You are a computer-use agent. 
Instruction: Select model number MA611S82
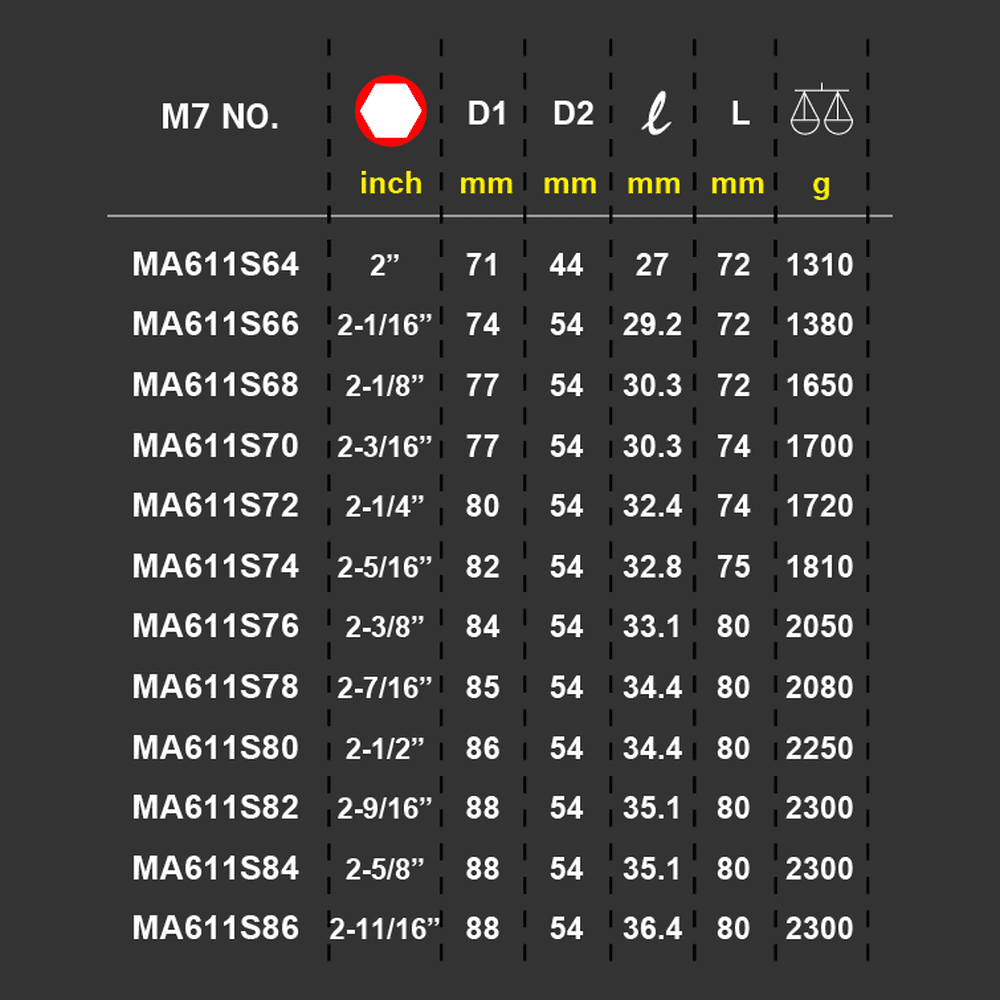pyautogui.click(x=216, y=807)
